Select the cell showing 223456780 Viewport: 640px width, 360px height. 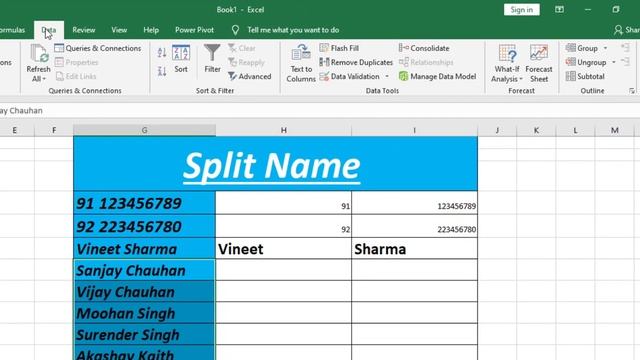(x=414, y=226)
